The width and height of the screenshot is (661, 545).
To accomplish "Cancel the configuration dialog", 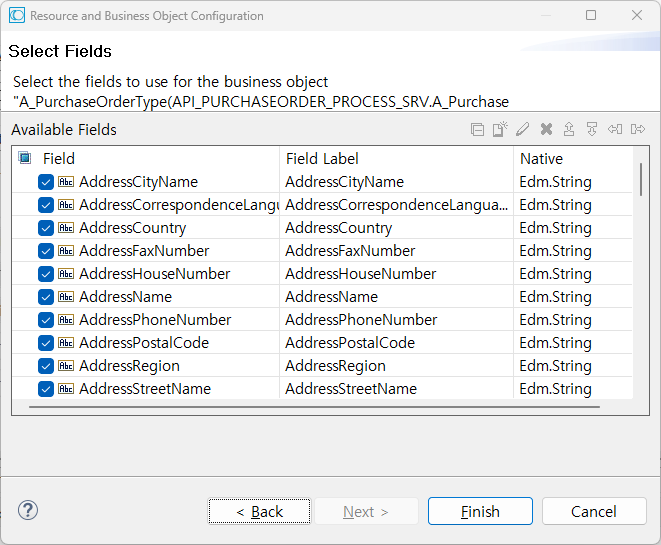I will (x=594, y=511).
